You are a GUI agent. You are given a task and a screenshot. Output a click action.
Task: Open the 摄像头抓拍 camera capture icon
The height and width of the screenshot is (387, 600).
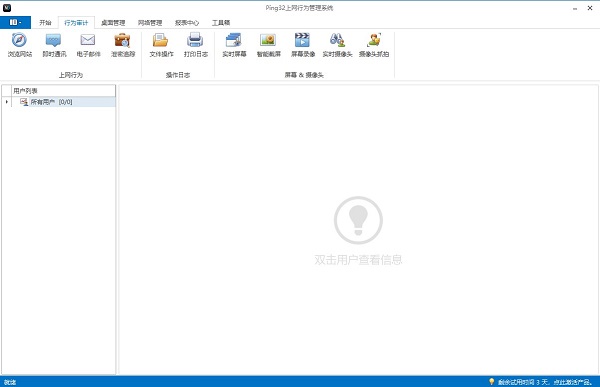tap(374, 40)
